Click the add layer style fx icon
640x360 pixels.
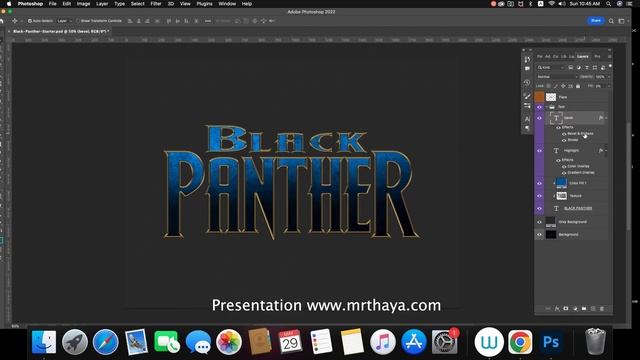tap(557, 309)
